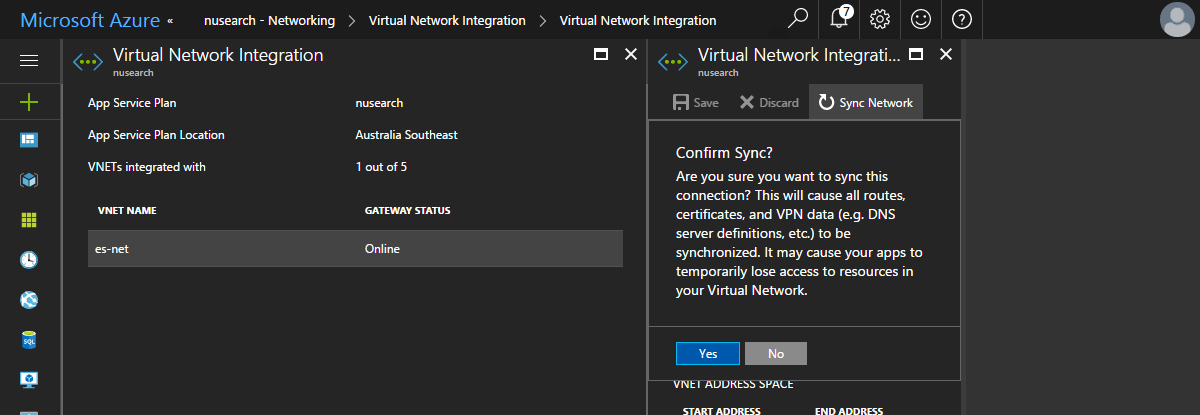Confirm sync by clicking Yes
Screen dimensions: 1200x415
708,353
